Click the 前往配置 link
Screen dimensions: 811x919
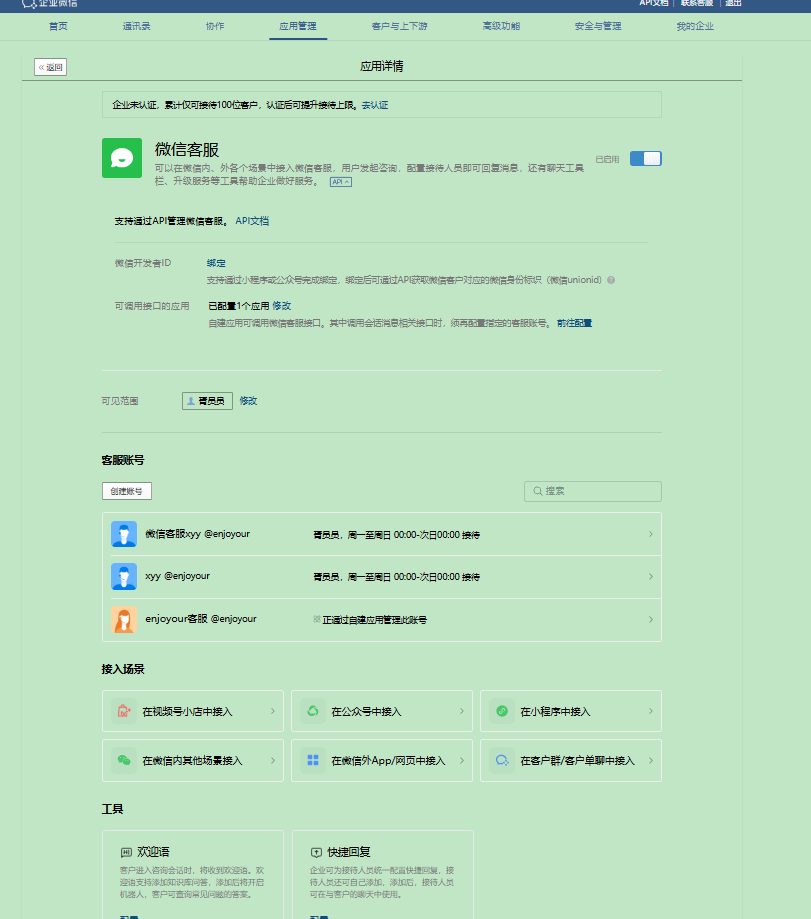click(x=574, y=323)
